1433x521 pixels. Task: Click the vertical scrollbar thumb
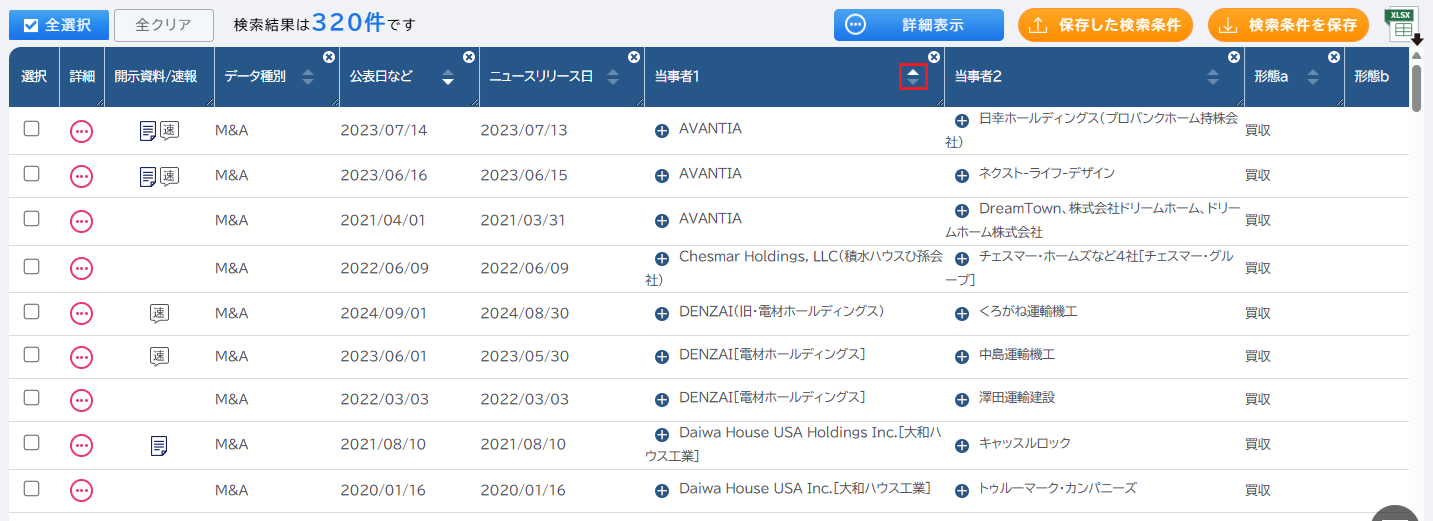point(1417,86)
